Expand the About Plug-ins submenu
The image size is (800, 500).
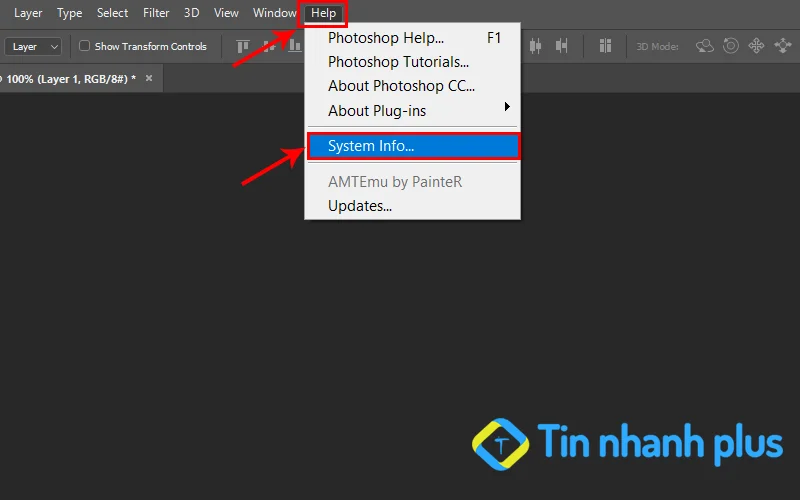coord(412,111)
